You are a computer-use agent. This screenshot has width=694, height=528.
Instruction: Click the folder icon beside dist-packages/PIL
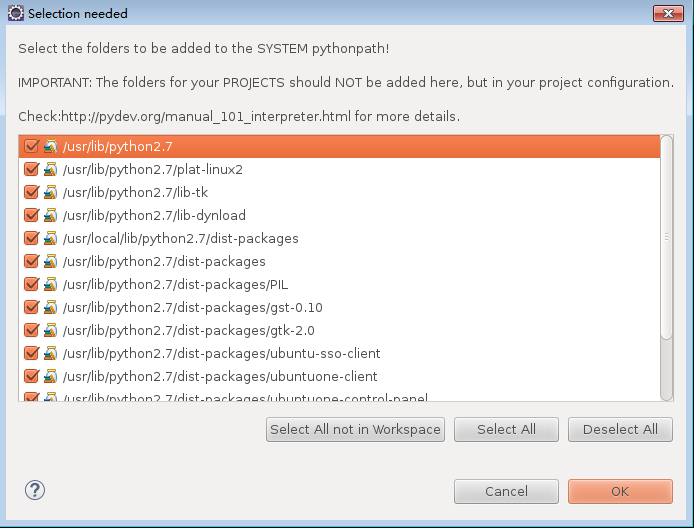(x=50, y=284)
